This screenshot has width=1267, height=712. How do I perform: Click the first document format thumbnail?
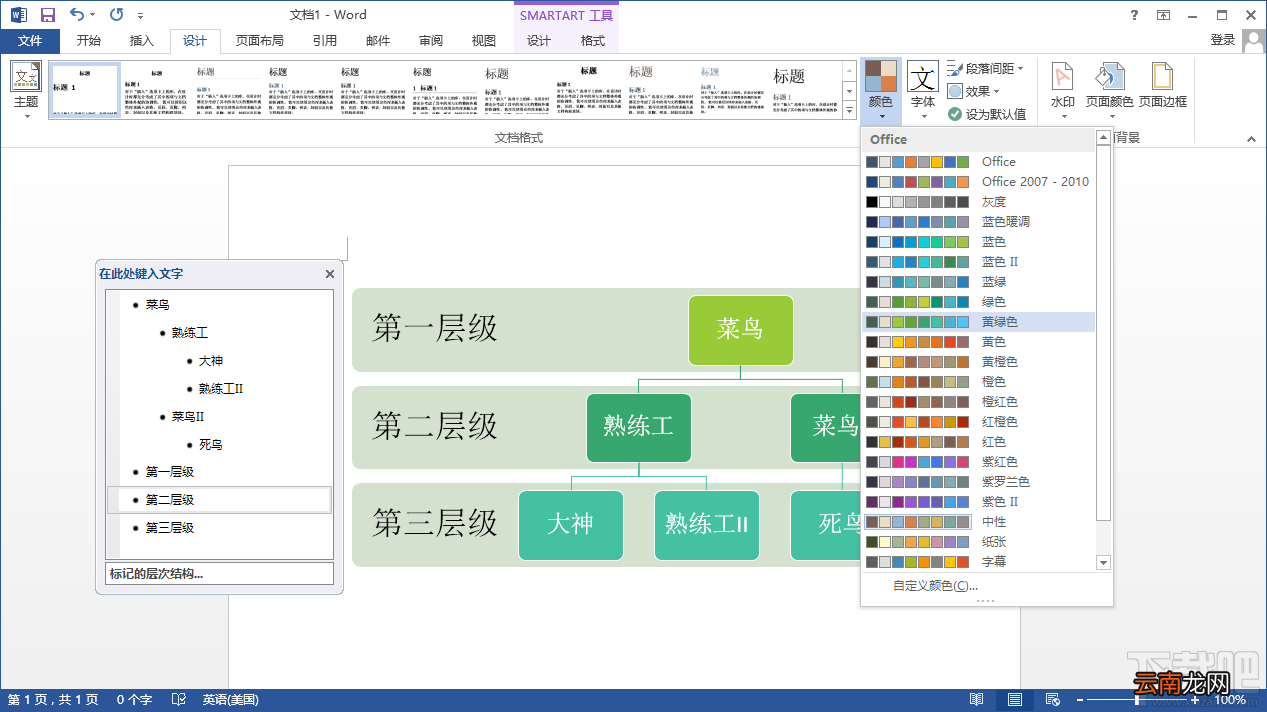tap(85, 90)
